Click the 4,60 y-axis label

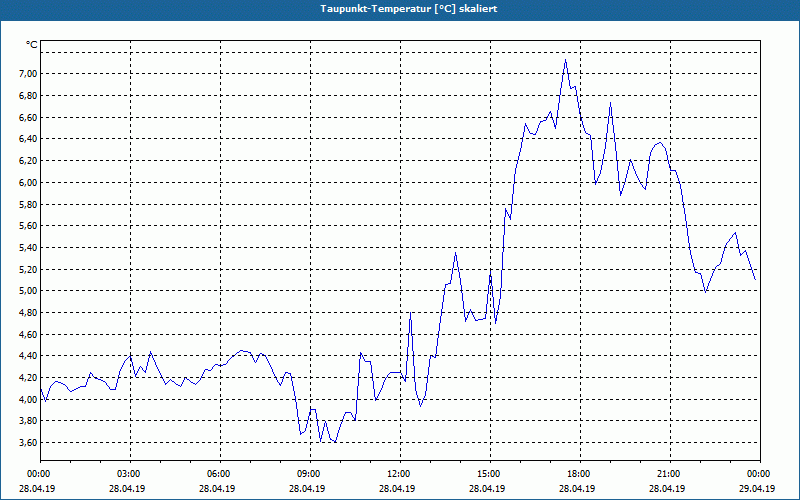click(29, 335)
